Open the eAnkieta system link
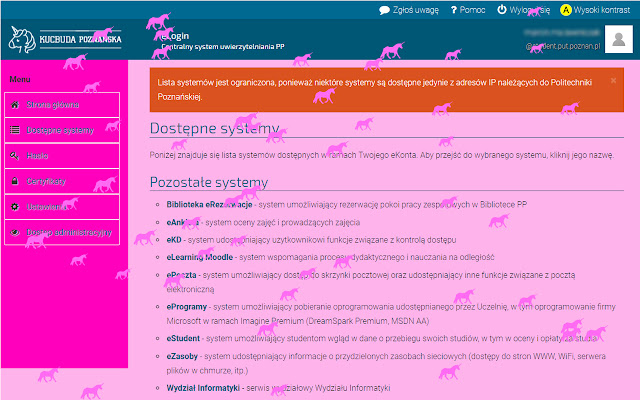 click(182, 222)
